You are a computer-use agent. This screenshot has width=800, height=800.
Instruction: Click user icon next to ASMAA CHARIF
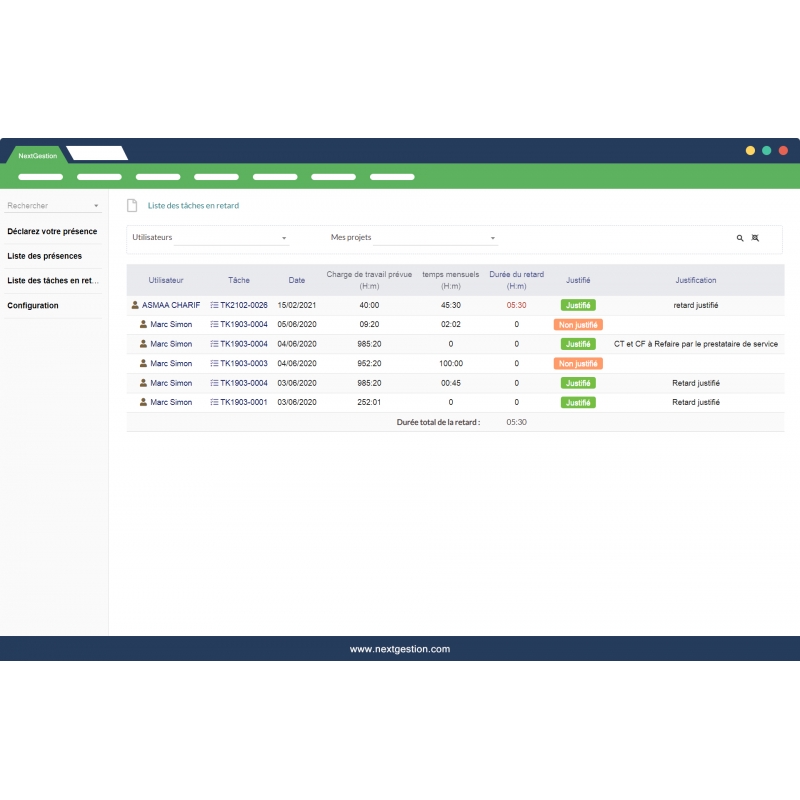(x=135, y=305)
